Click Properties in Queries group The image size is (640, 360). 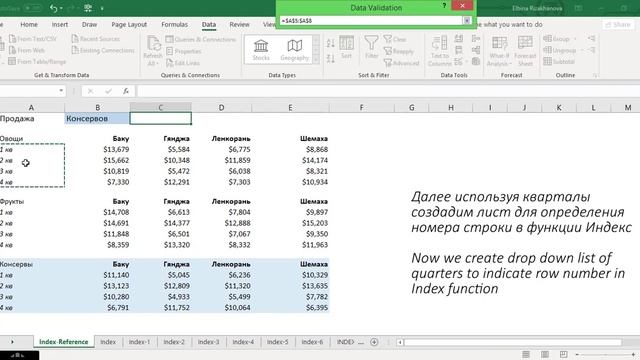184,51
